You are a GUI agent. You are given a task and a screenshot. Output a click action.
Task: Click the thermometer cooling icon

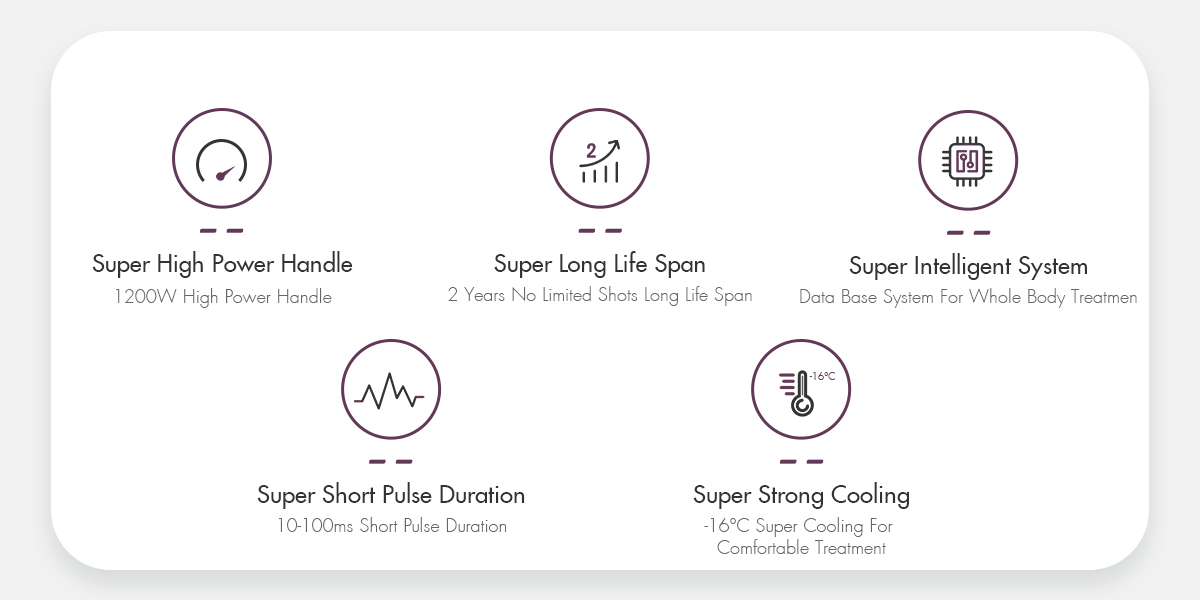pyautogui.click(x=801, y=390)
